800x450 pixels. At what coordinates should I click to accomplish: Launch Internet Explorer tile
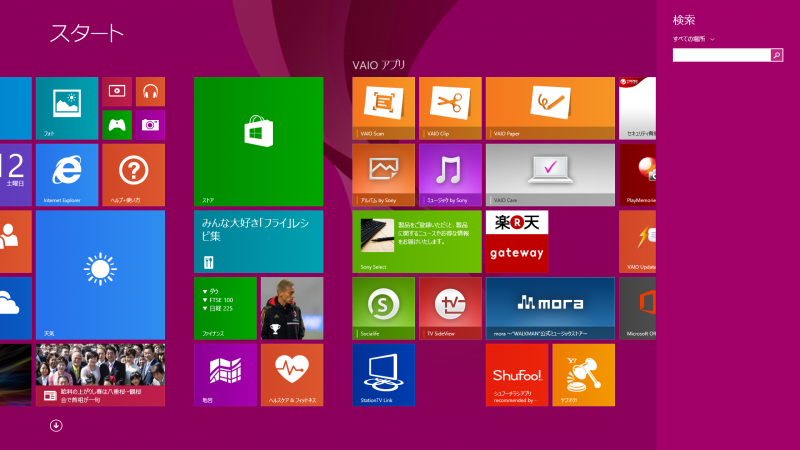tap(67, 174)
